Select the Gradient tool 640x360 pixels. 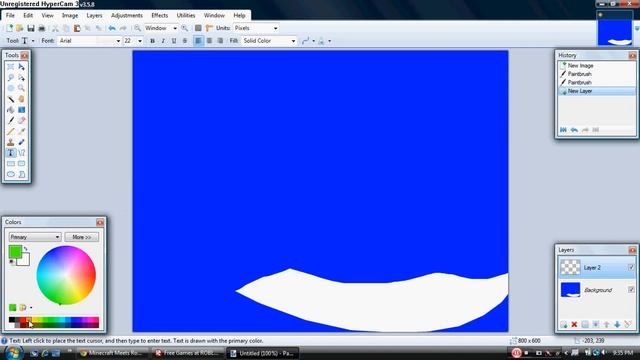tap(21, 110)
